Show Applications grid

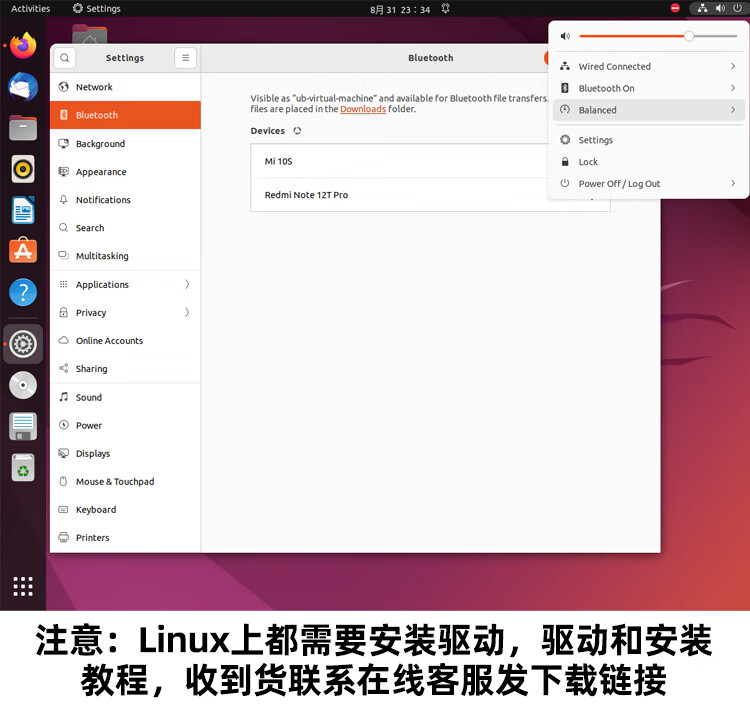pos(23,586)
